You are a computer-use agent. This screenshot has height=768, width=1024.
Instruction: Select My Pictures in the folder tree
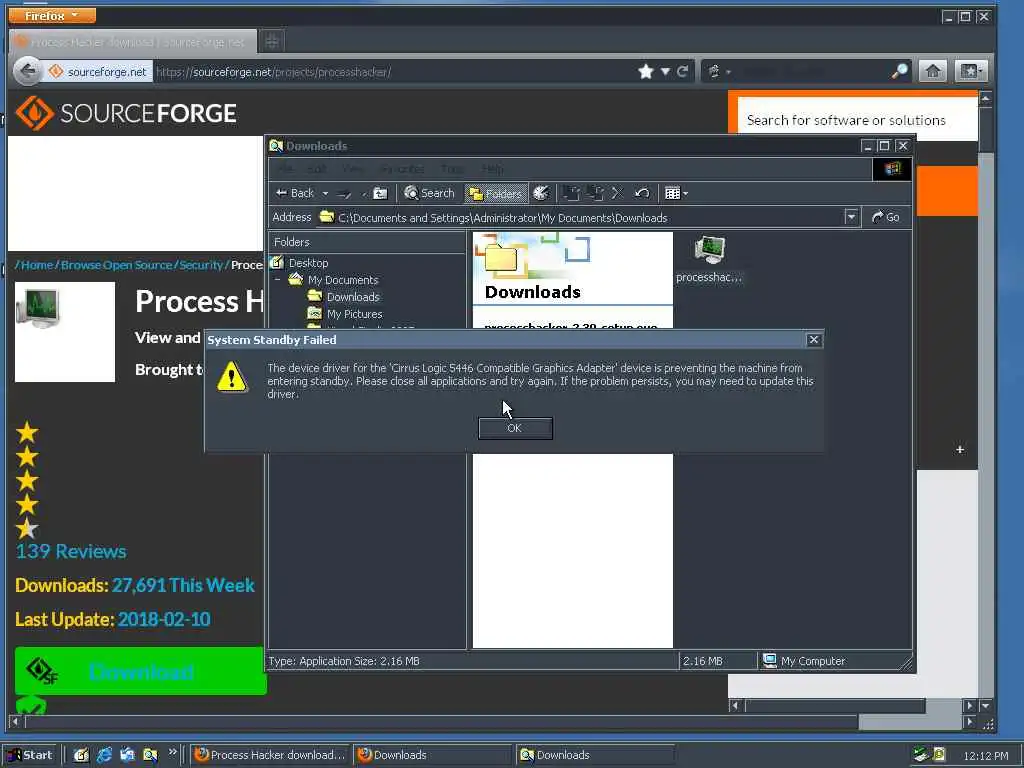pos(355,314)
